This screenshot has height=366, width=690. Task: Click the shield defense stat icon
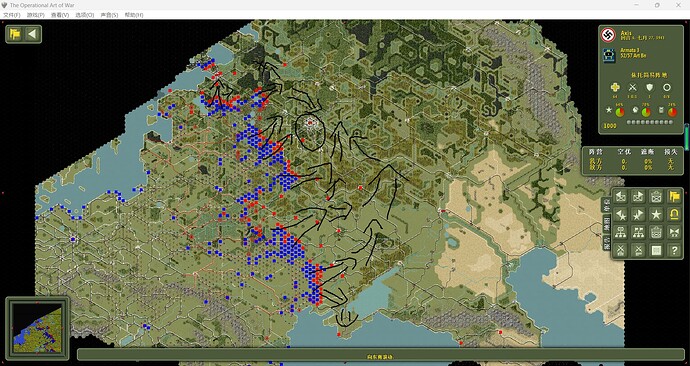[650, 88]
